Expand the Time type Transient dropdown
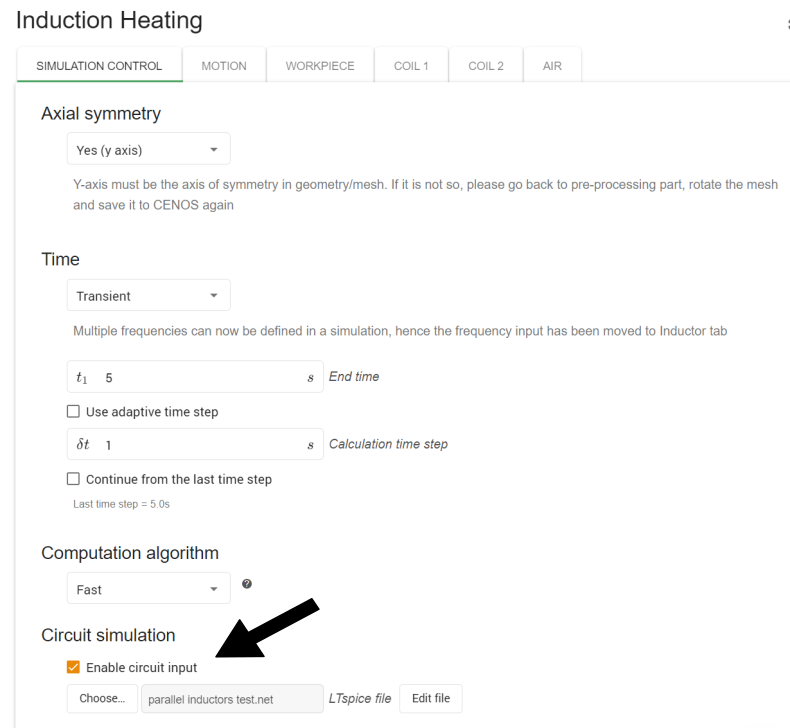 [x=148, y=296]
